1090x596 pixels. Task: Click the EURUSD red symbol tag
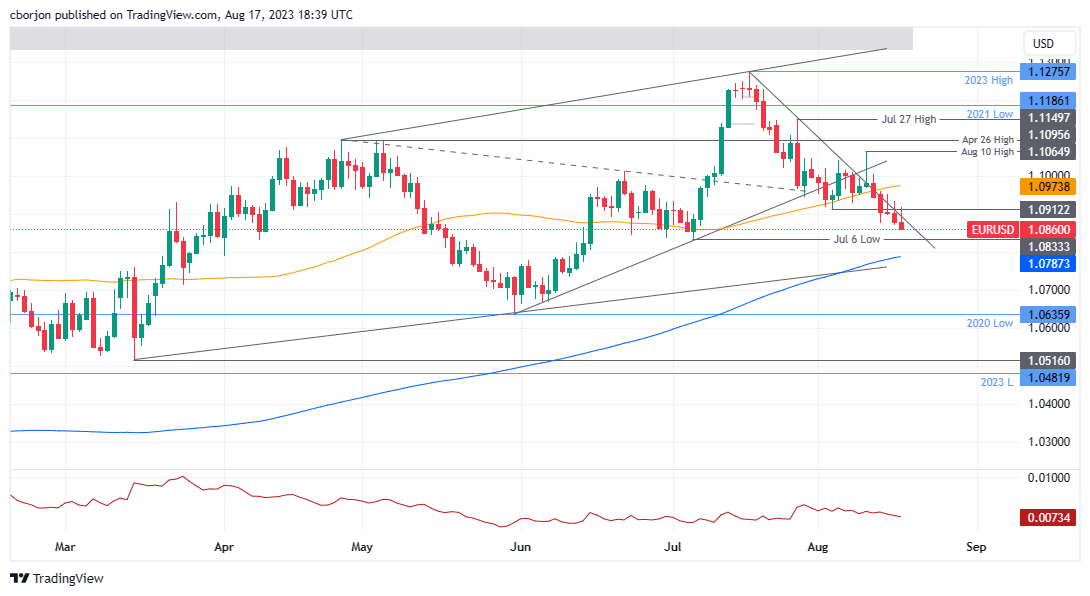[x=991, y=229]
